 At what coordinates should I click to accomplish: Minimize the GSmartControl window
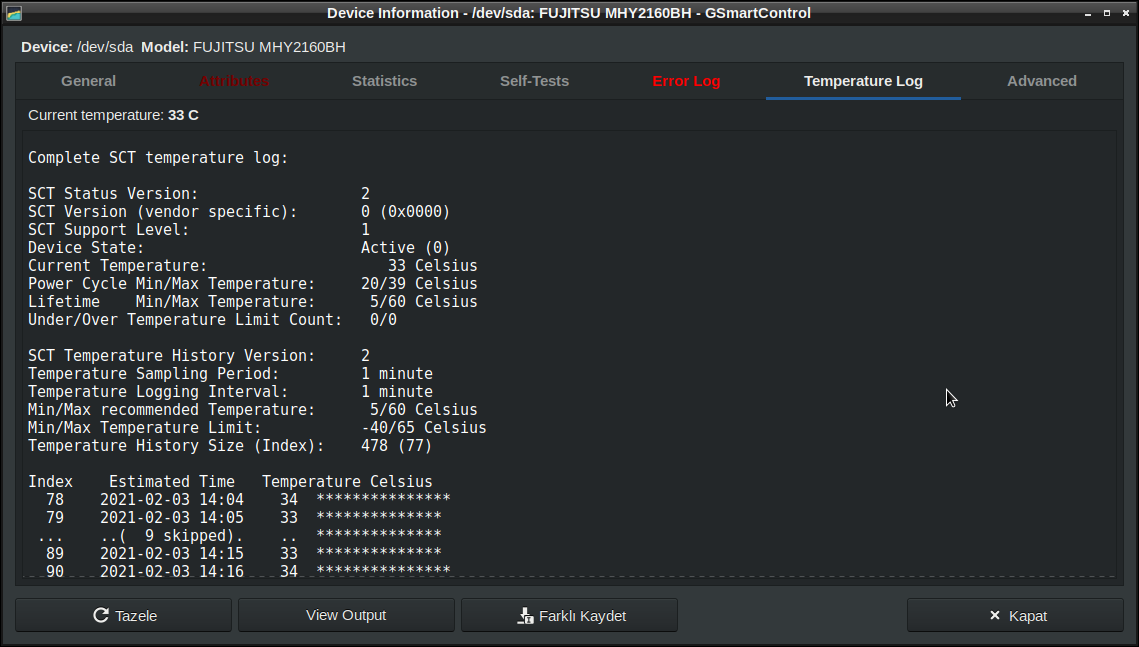[x=1087, y=13]
